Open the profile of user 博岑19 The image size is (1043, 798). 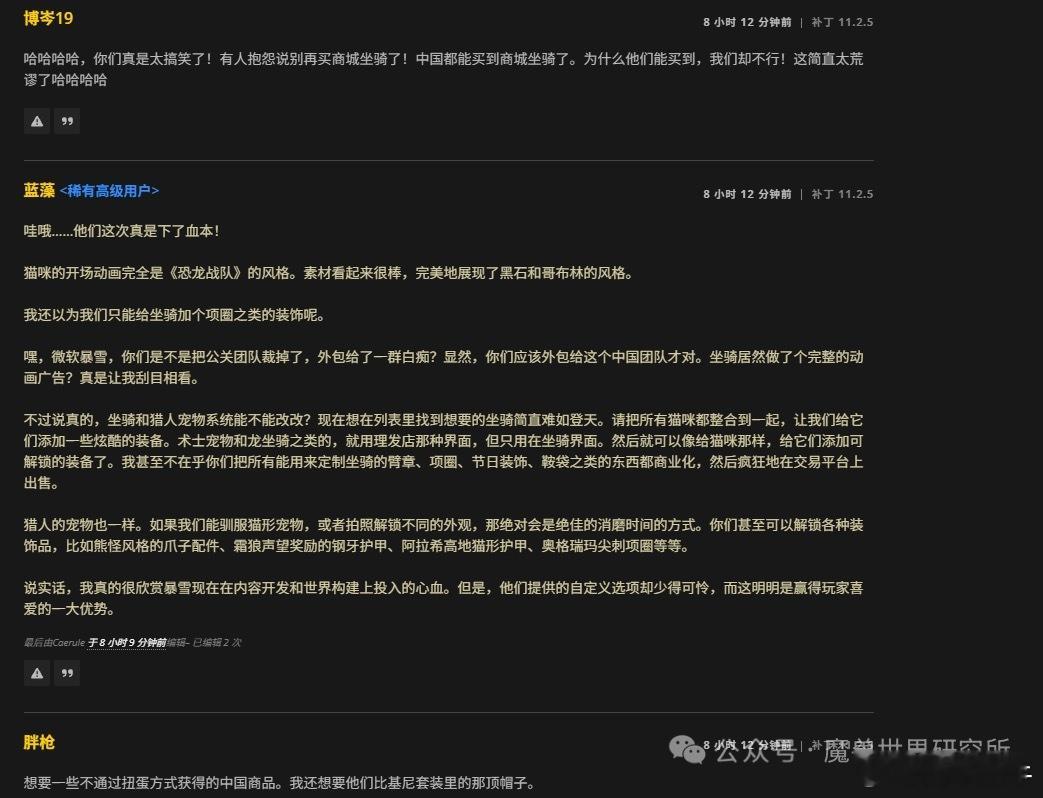pos(49,19)
